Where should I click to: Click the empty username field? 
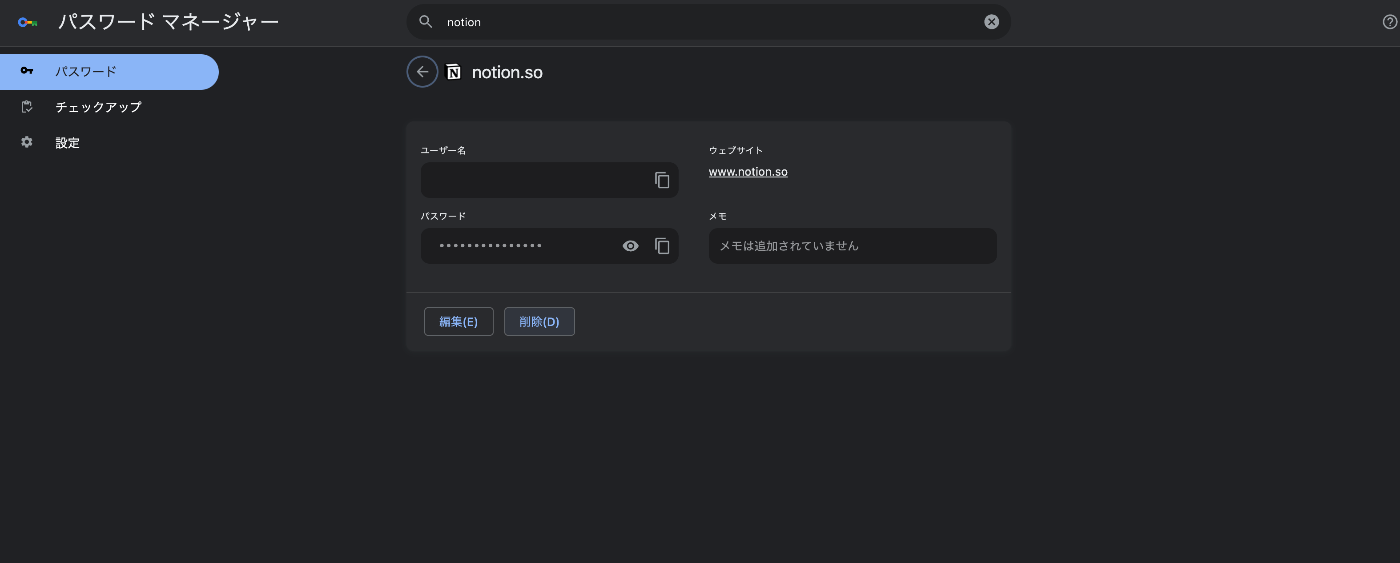pyautogui.click(x=550, y=180)
